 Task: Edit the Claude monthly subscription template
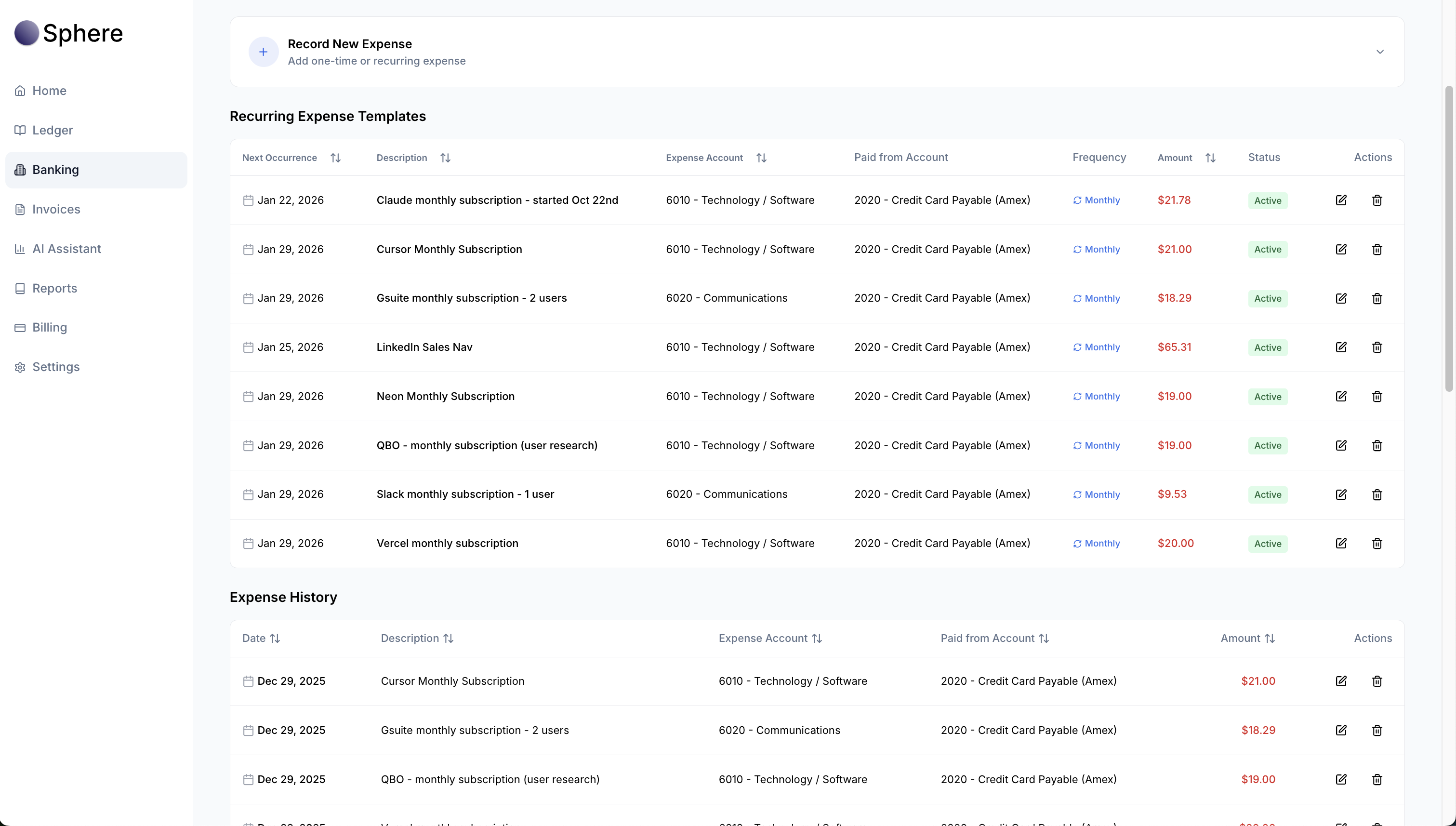click(1341, 200)
